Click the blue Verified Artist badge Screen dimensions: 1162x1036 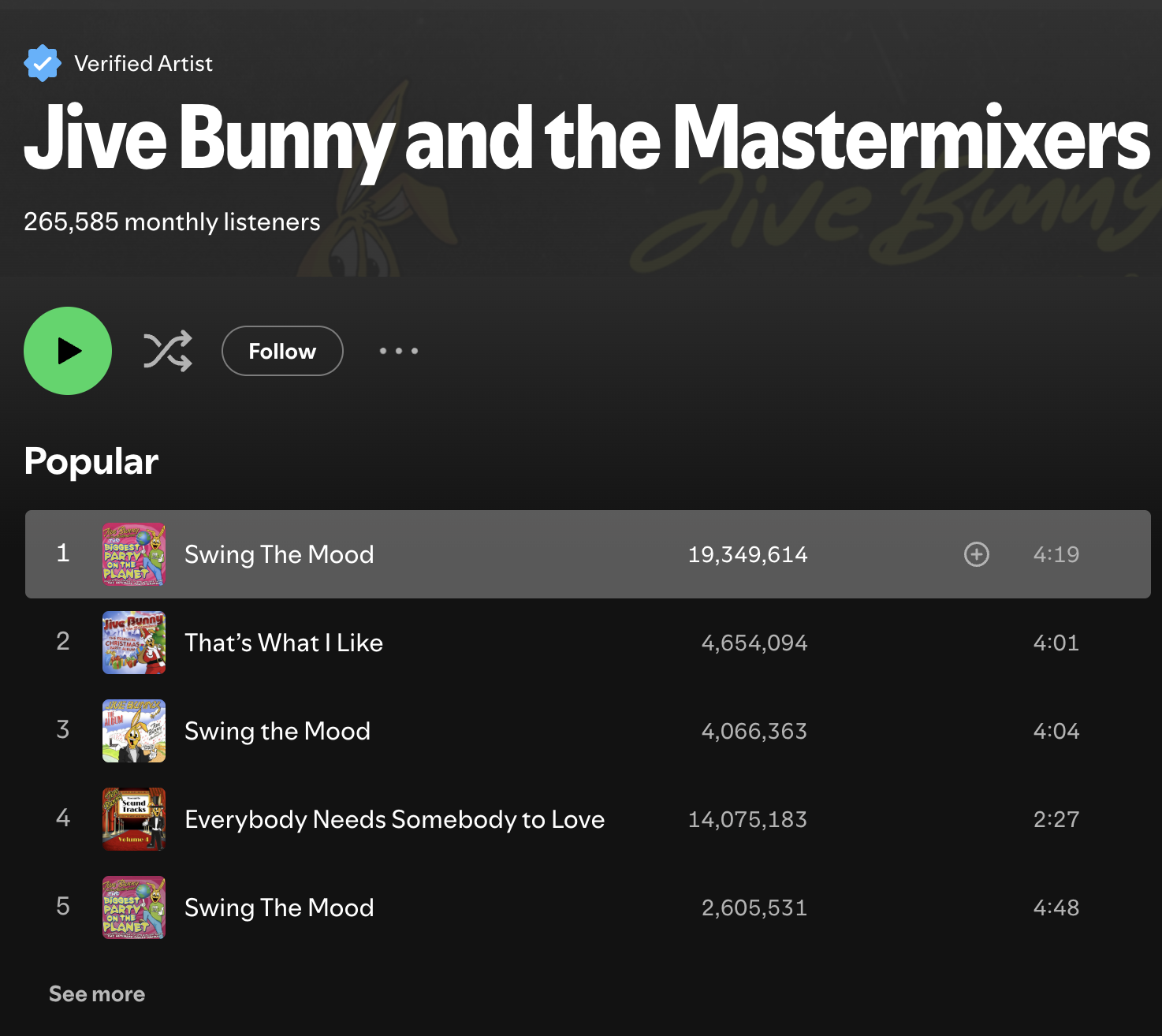click(x=42, y=63)
